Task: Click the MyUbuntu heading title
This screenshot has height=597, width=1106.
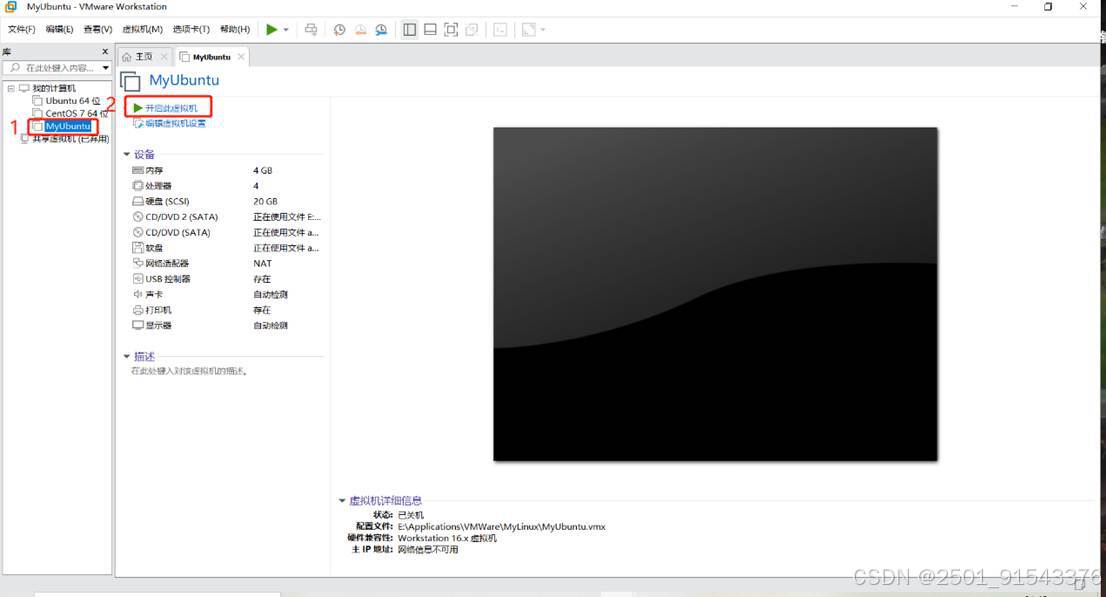Action: point(184,80)
